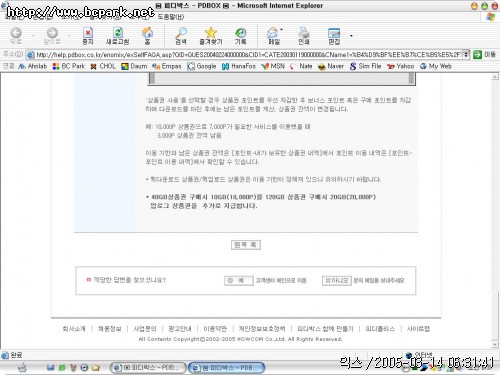Click the apple-shaped start button on taskbar

point(22,368)
